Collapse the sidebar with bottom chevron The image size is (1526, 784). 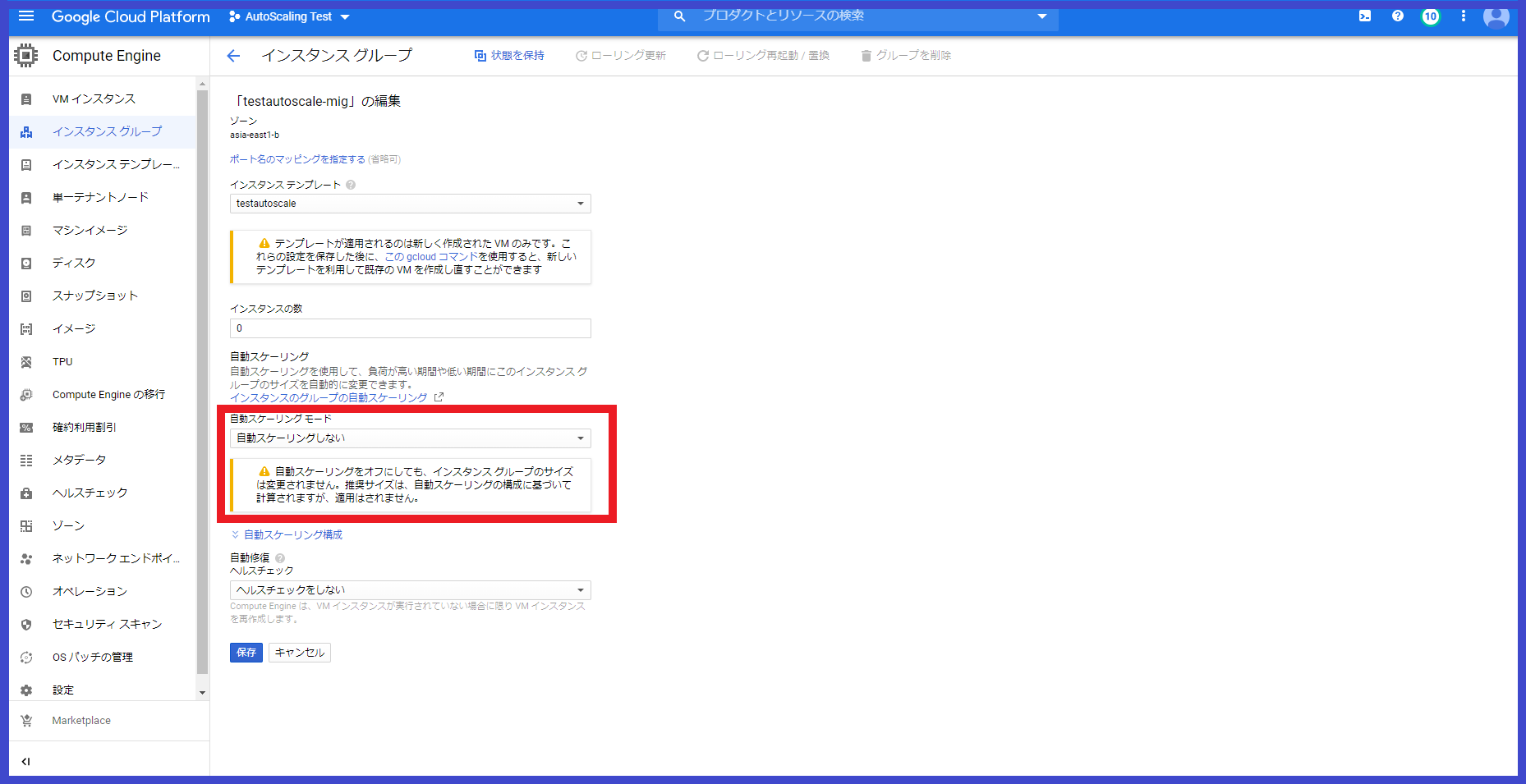coord(26,762)
